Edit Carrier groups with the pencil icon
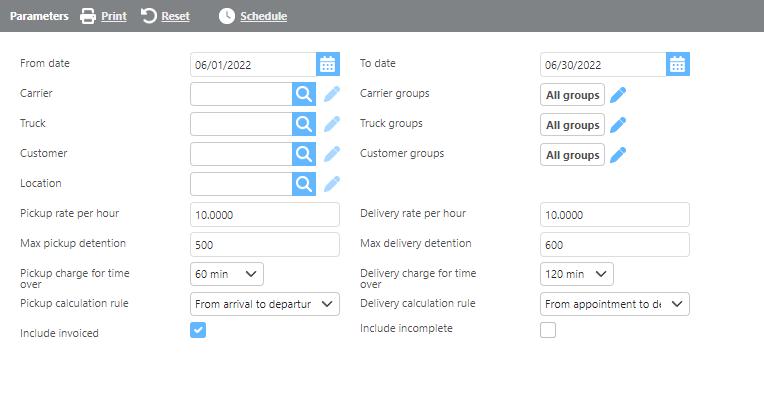 [618, 95]
